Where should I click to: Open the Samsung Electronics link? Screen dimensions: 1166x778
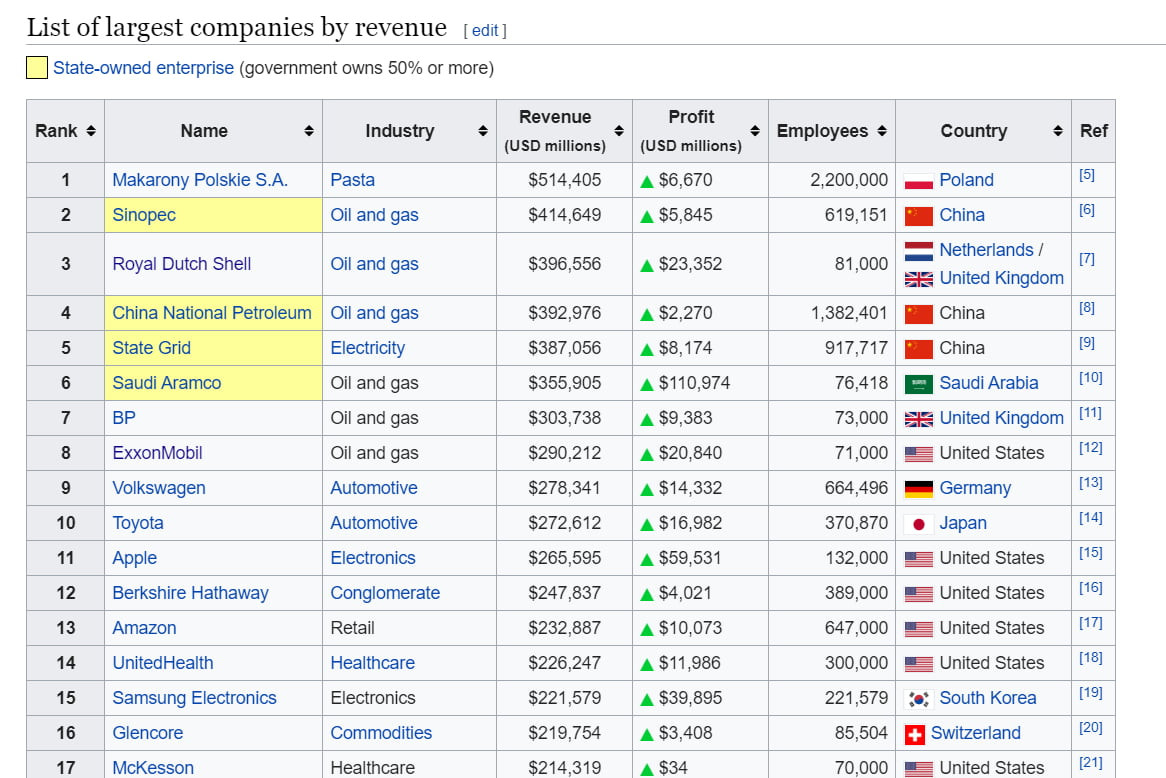[194, 698]
